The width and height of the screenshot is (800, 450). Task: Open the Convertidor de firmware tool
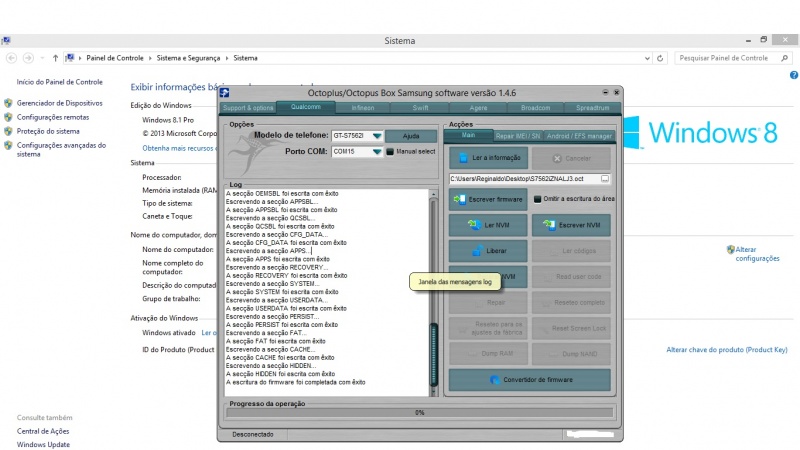coord(530,380)
